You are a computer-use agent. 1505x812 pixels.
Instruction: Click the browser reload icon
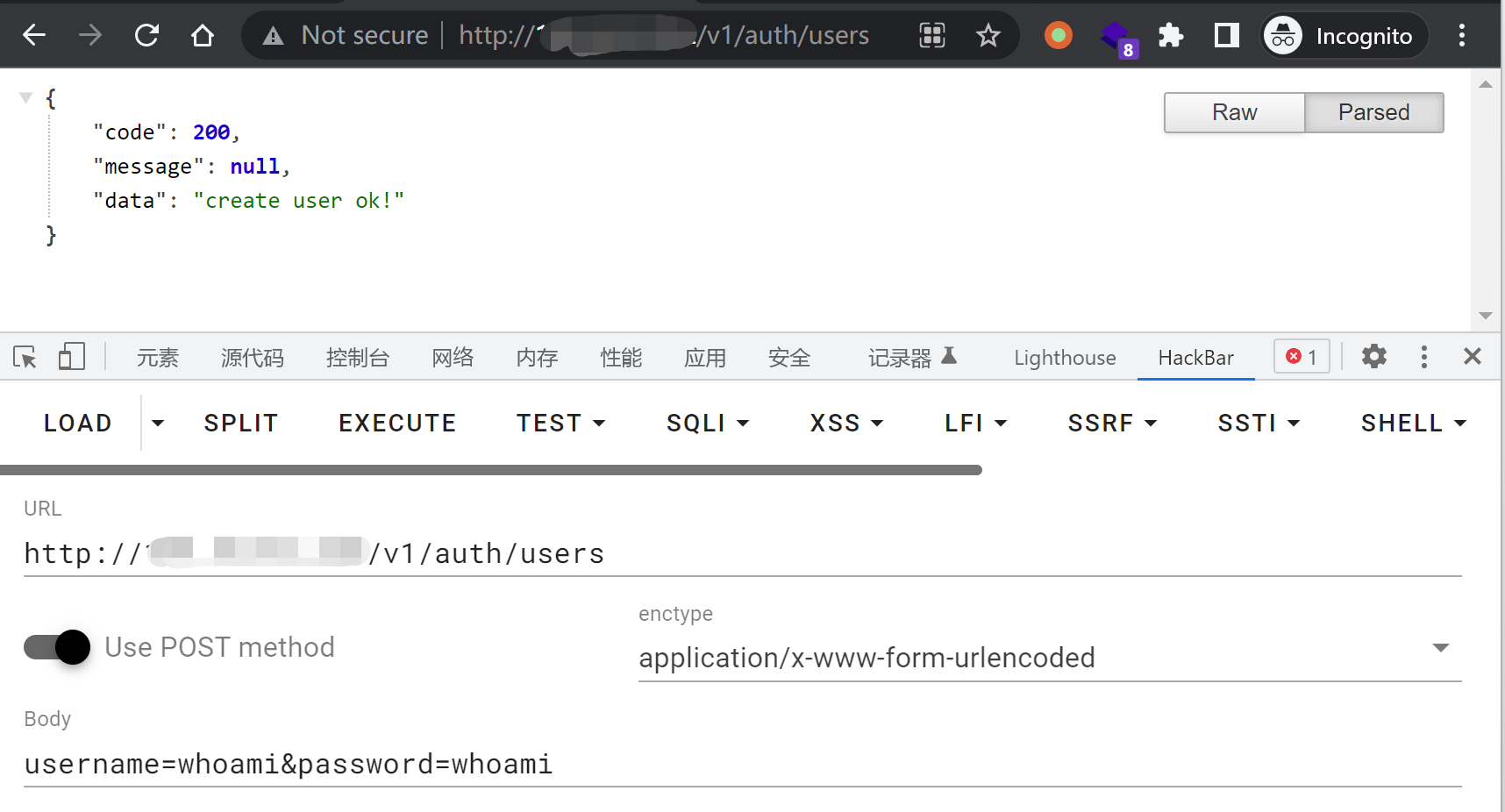click(x=146, y=35)
